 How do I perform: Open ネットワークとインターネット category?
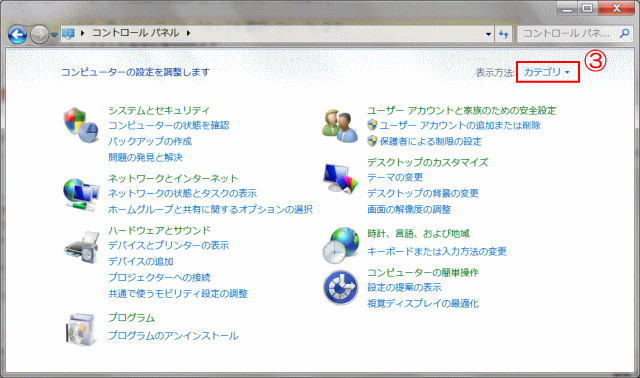tap(173, 178)
